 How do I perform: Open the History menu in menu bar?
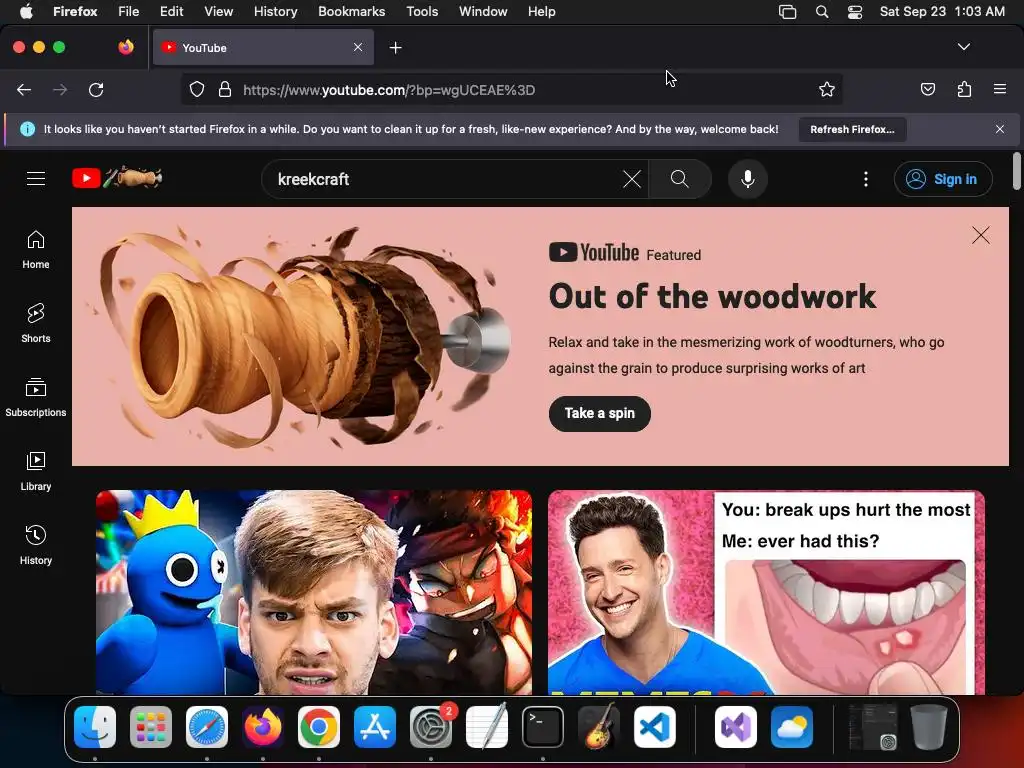pos(275,12)
